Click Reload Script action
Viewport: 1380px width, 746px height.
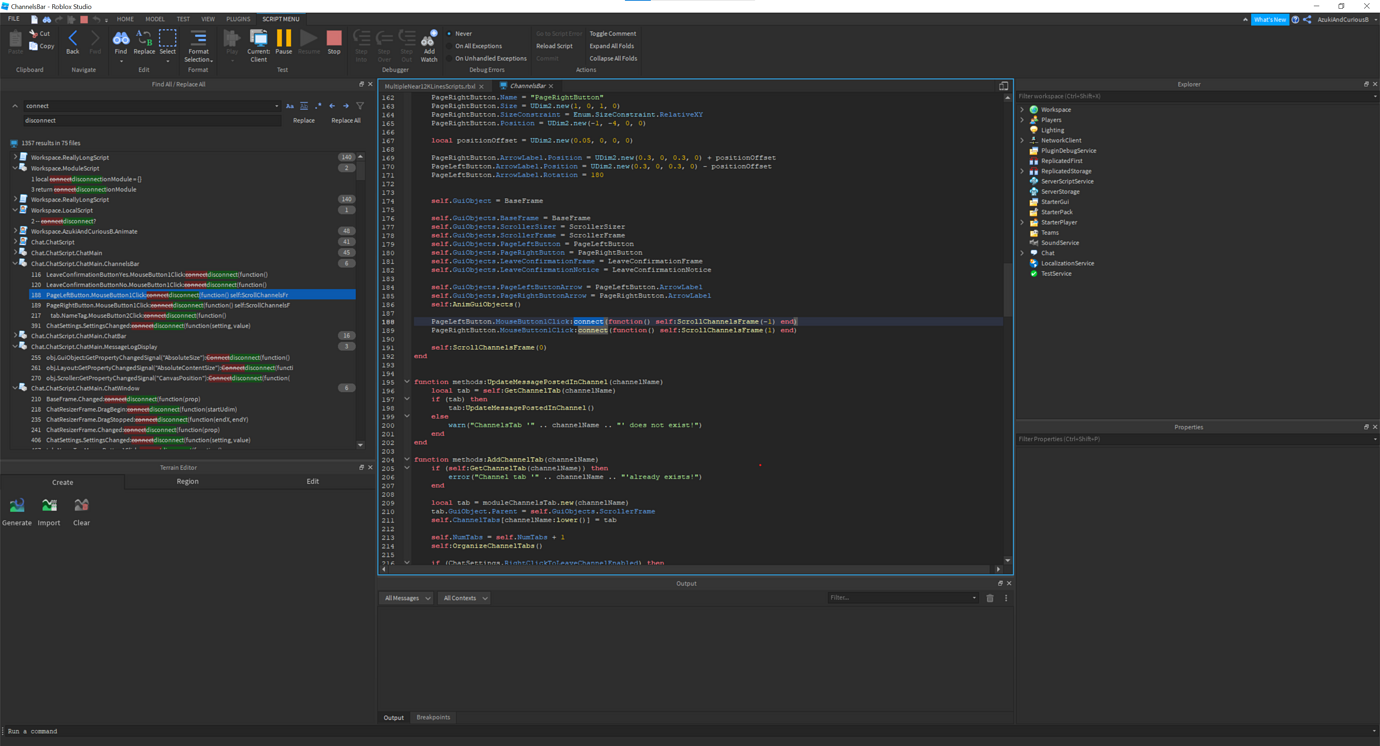point(554,46)
